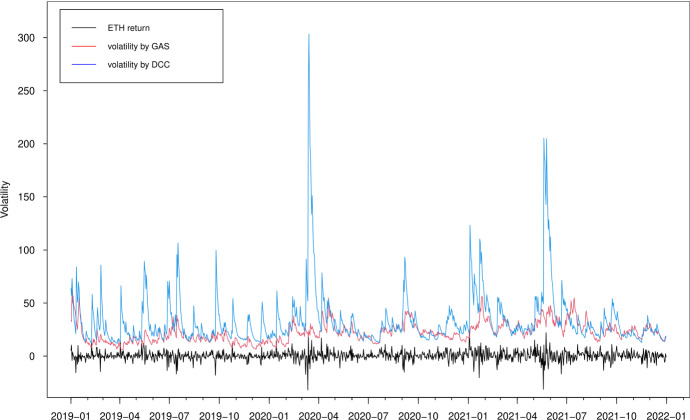Click the 150 y-axis tick label
Viewport: 690px width, 420px height.
37,197
